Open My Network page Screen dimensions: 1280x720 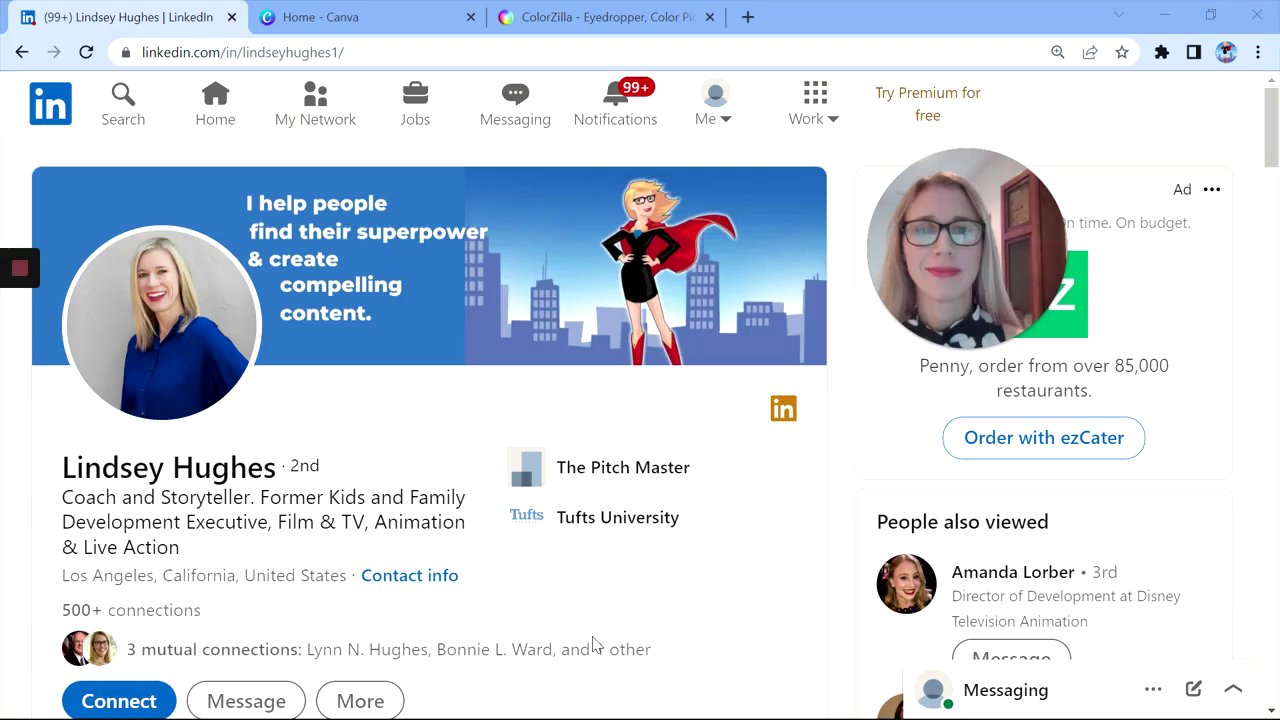[x=315, y=105]
